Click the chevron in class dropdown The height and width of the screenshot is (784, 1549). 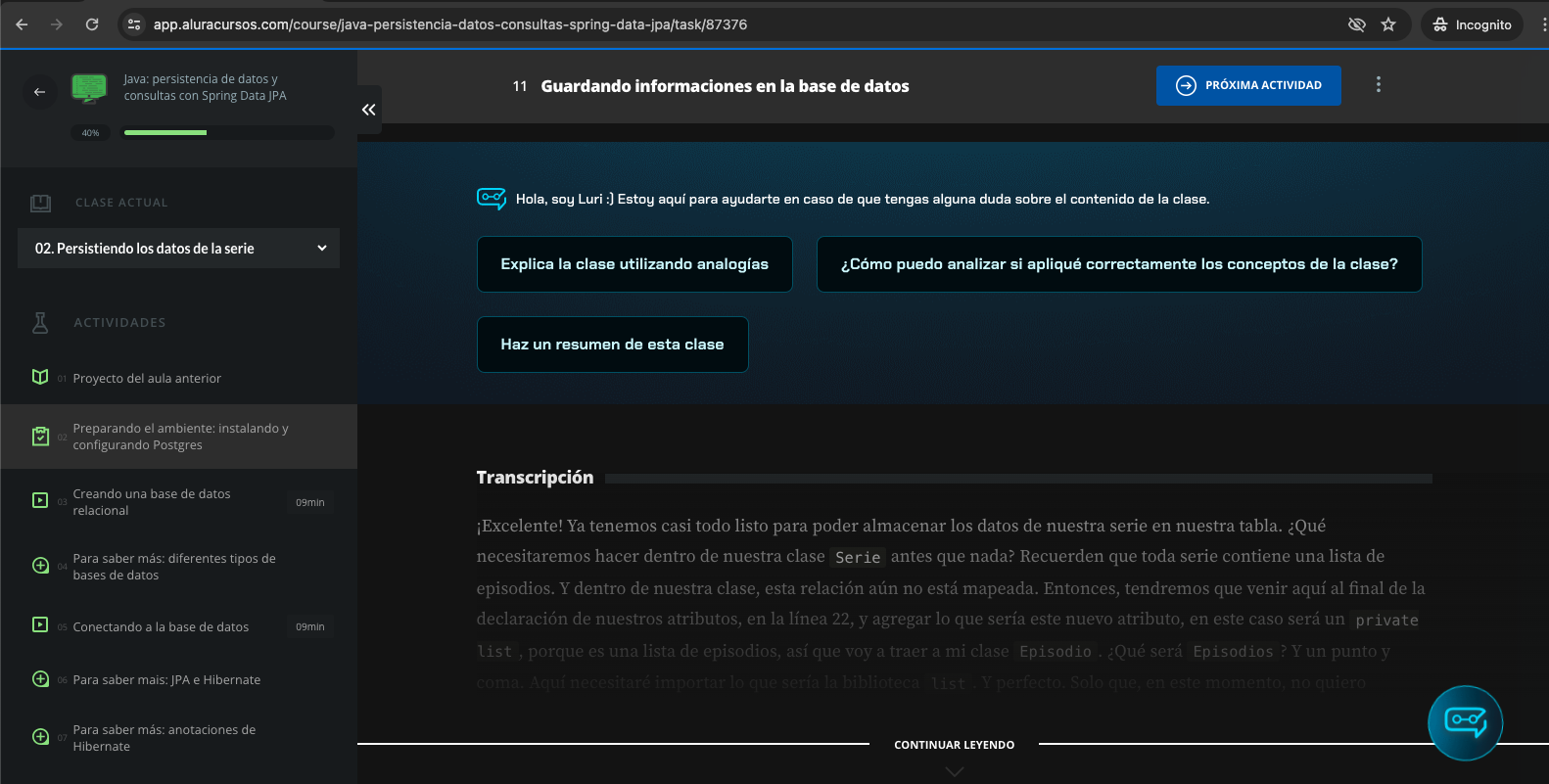coord(322,249)
